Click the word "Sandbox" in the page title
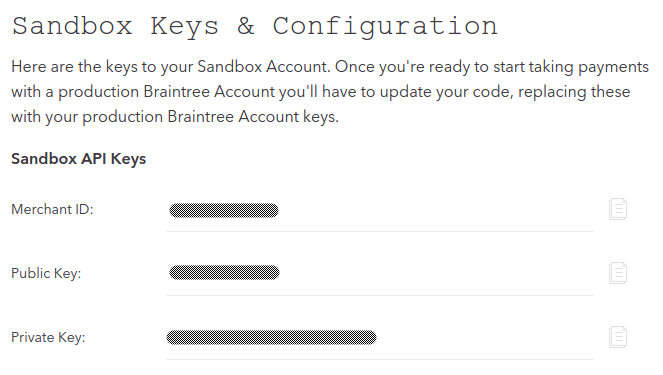The width and height of the screenshot is (663, 375). [72, 26]
